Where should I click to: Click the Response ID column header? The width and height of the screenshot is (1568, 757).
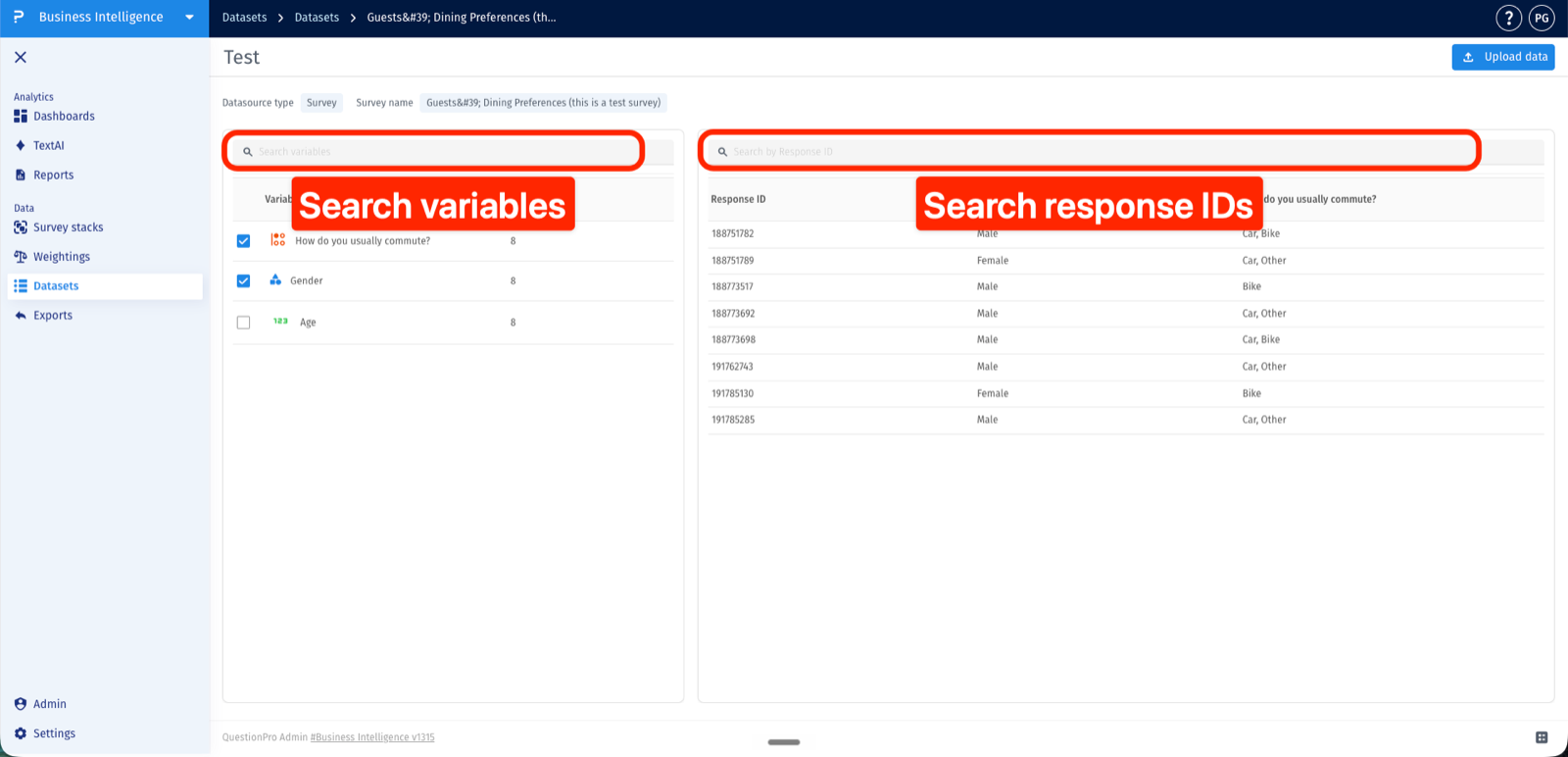738,199
